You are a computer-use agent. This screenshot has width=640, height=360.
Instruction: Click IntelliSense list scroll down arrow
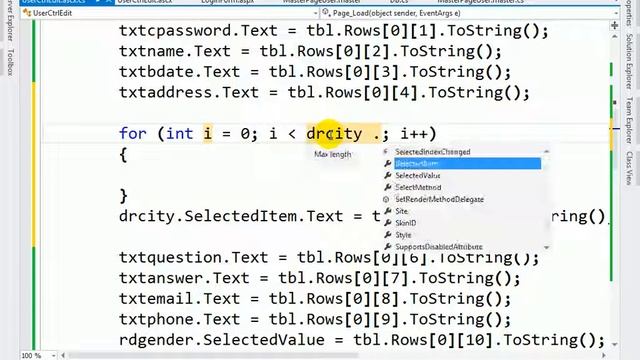click(x=547, y=247)
